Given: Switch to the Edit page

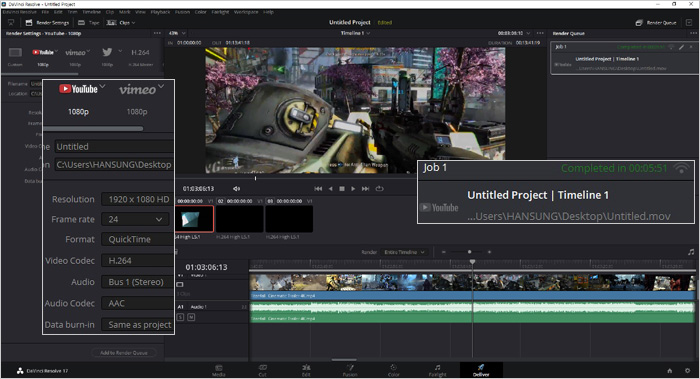Looking at the screenshot, I should (x=306, y=371).
